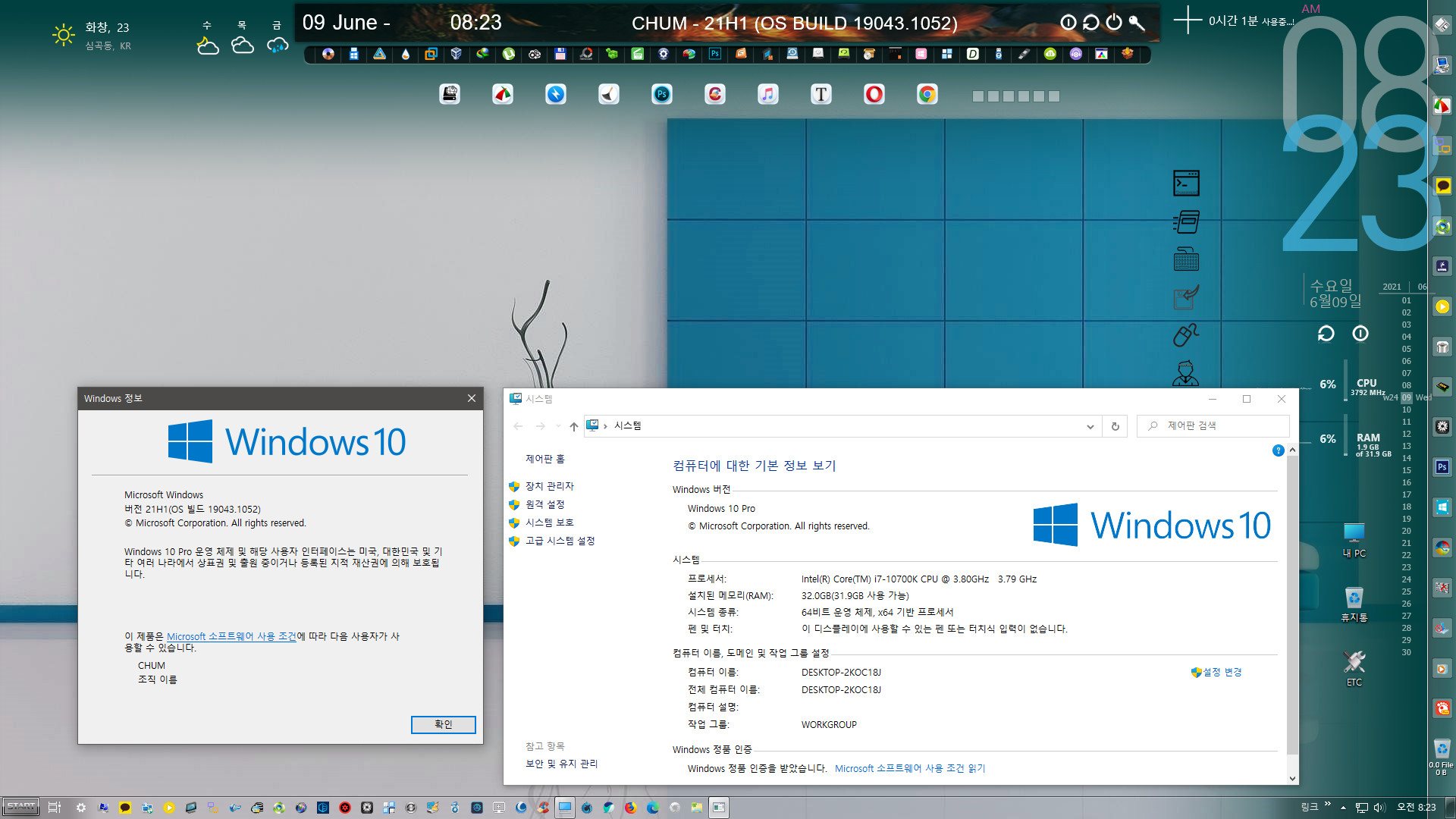Open the Music app from the dock
This screenshot has width=1456, height=819.
click(x=768, y=95)
